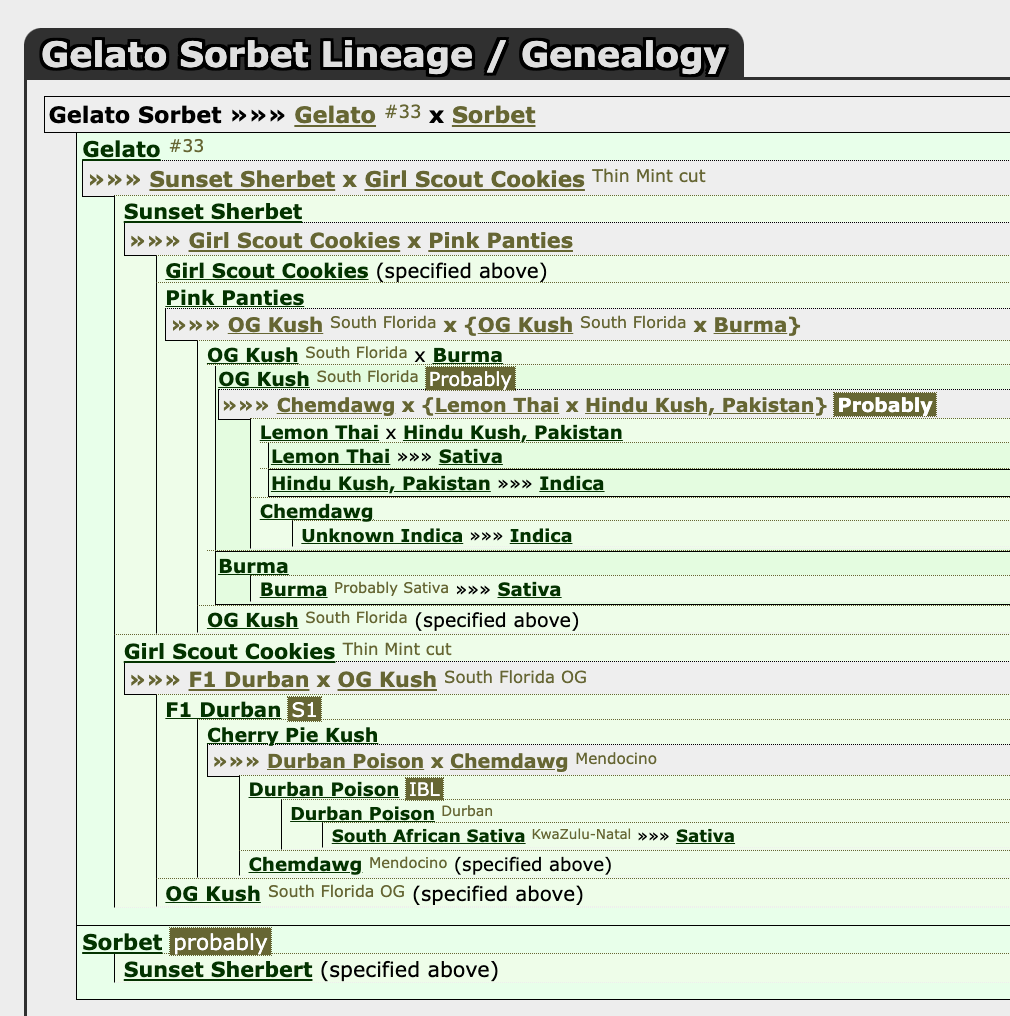1010x1016 pixels.
Task: Open the Sorbet heading beside the lowercase probably badge
Action: (122, 942)
